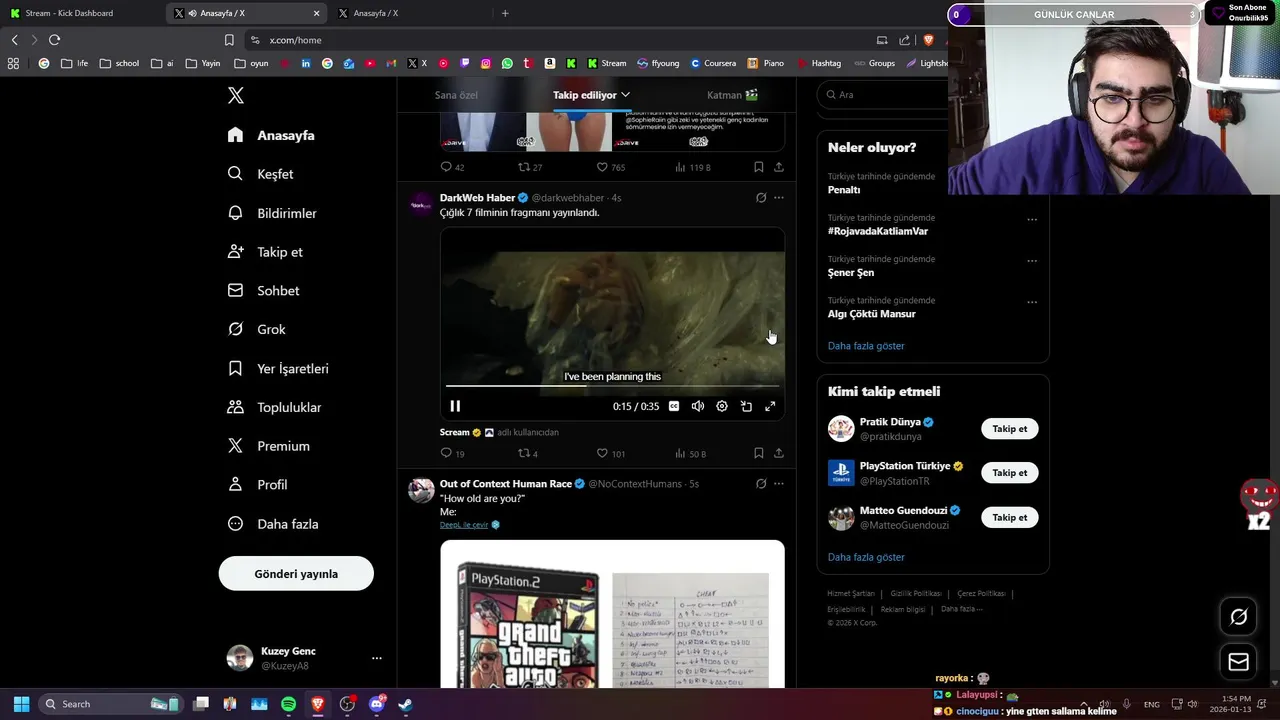Show more suggestions under Kimi takip etmeli
1280x720 pixels.
pos(866,557)
